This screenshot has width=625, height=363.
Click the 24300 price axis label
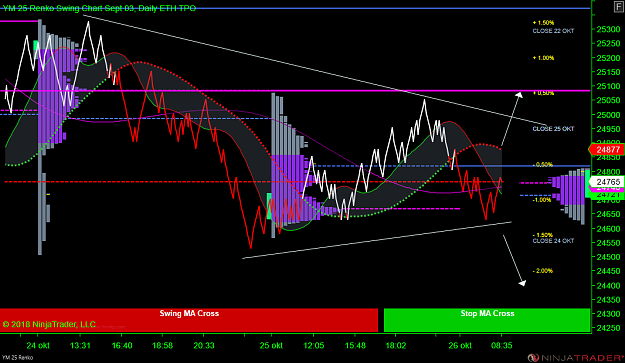click(608, 314)
